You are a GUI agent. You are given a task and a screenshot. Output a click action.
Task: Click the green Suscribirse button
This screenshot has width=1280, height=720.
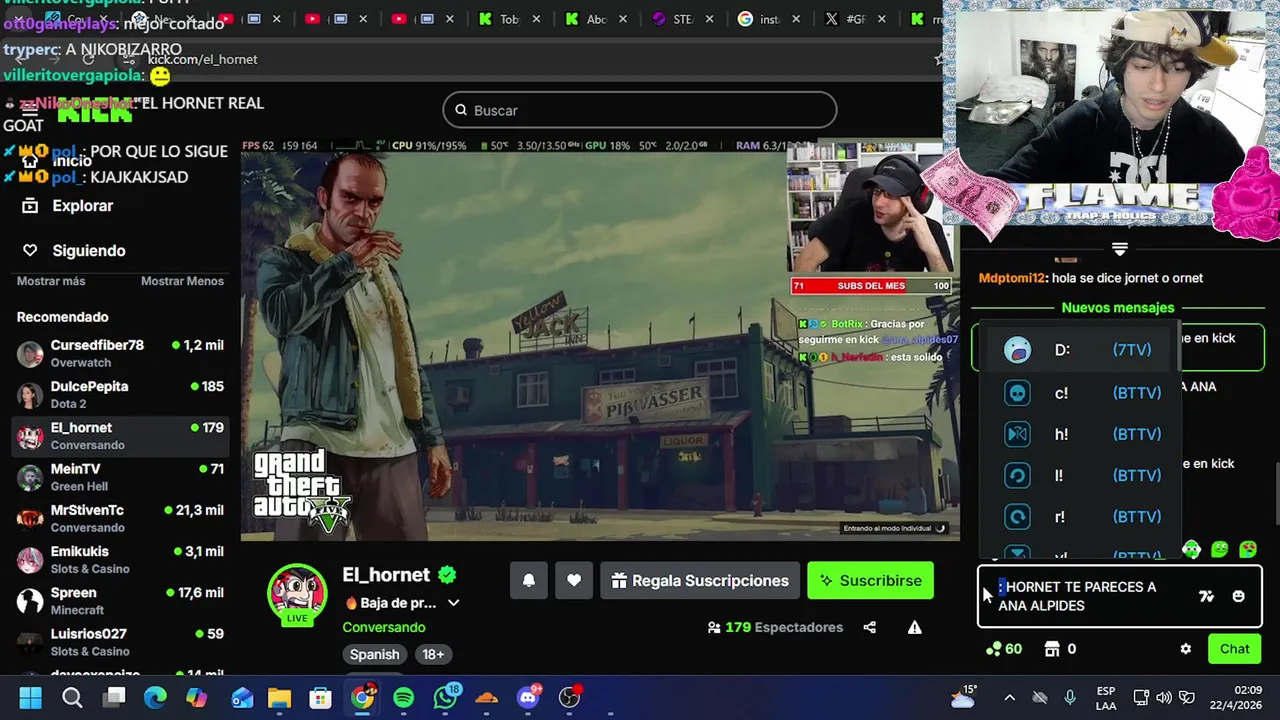pyautogui.click(x=870, y=581)
